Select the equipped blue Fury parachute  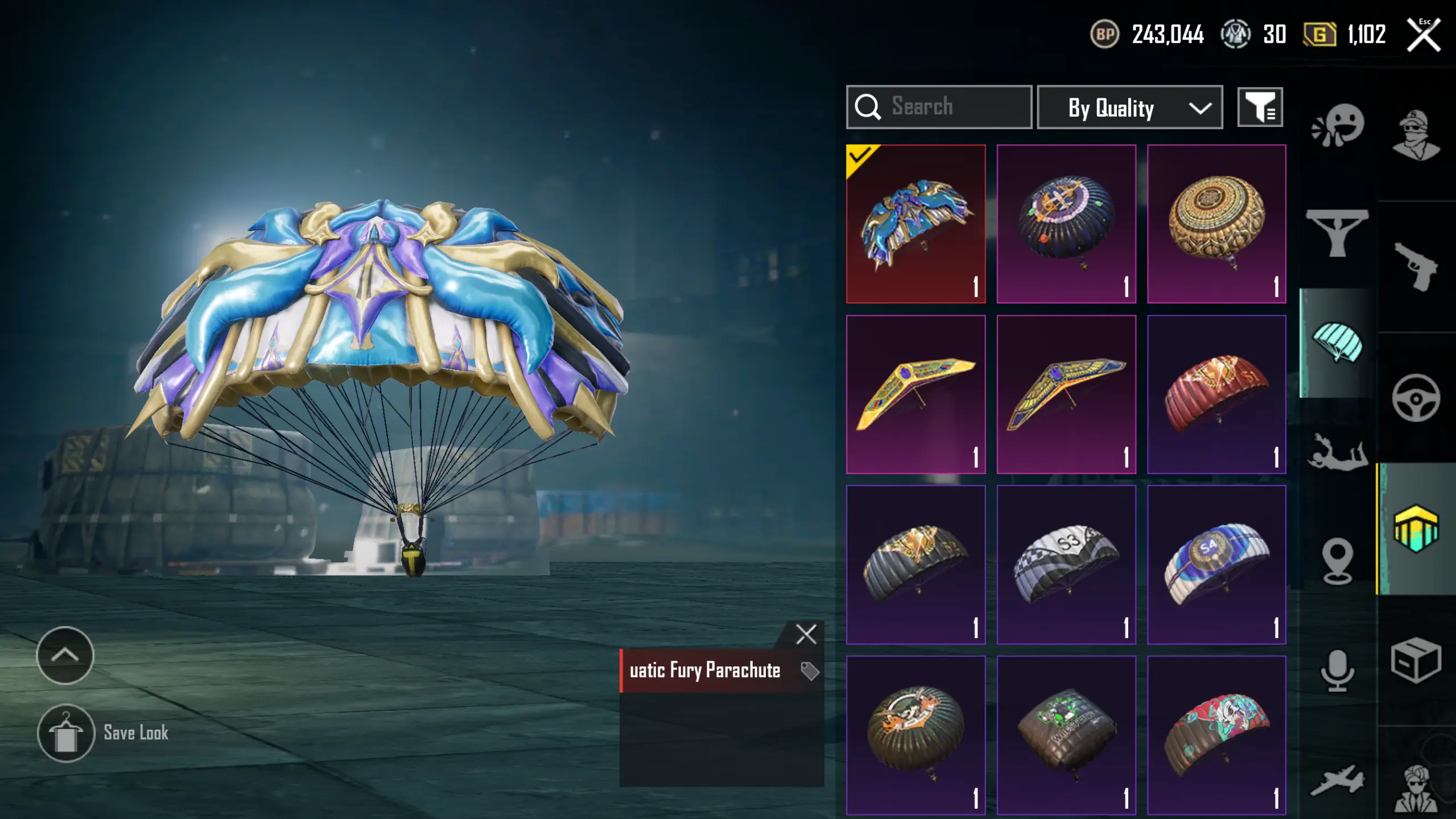click(915, 224)
